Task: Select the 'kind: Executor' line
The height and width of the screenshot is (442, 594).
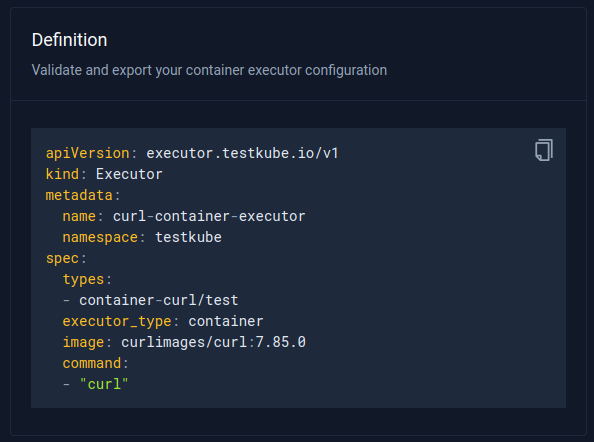Action: pos(104,174)
